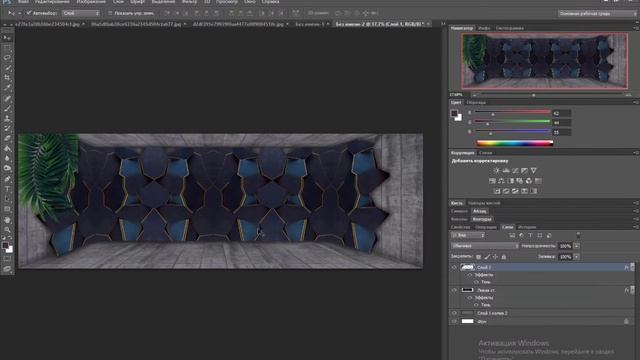Add Brightness/Contrast adjustment icon
The width and height of the screenshot is (640, 360).
pyautogui.click(x=497, y=171)
